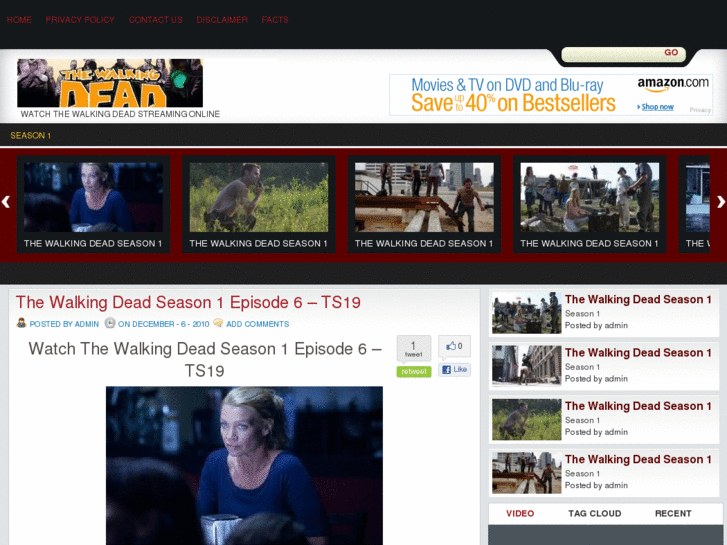Open the FACTS page
The height and width of the screenshot is (545, 727).
275,20
